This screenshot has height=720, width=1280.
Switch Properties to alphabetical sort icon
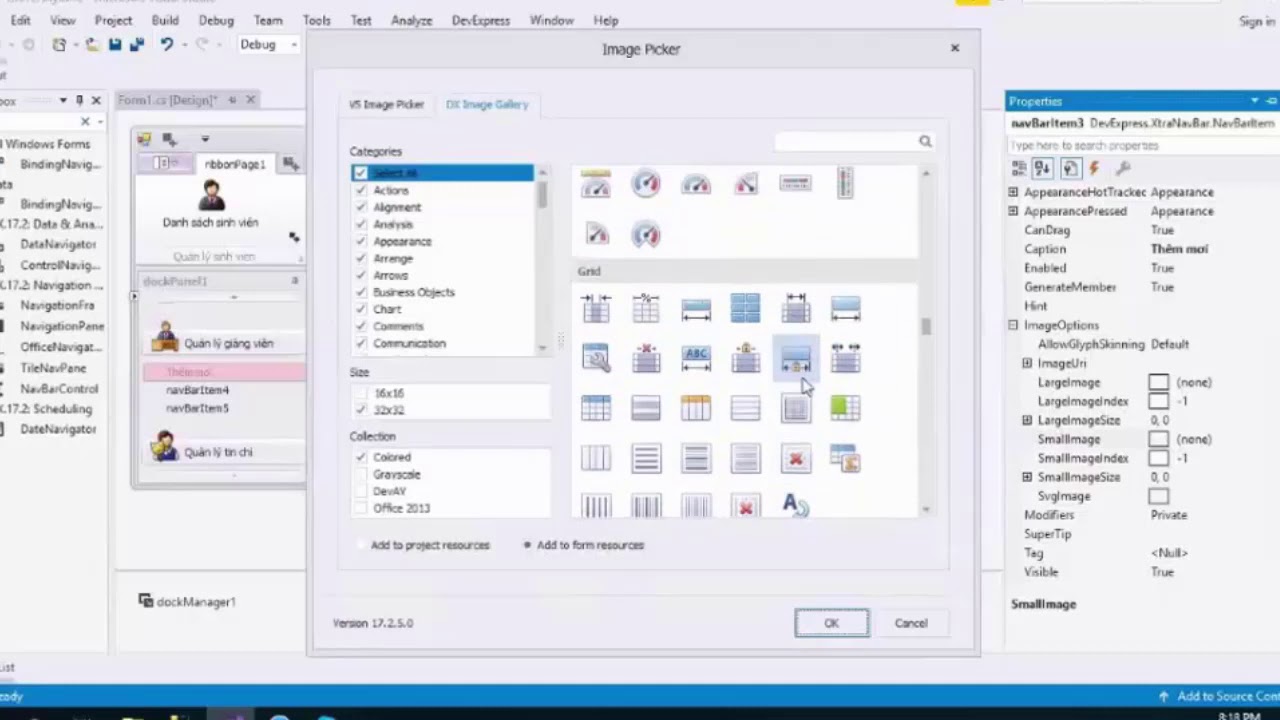click(1042, 168)
